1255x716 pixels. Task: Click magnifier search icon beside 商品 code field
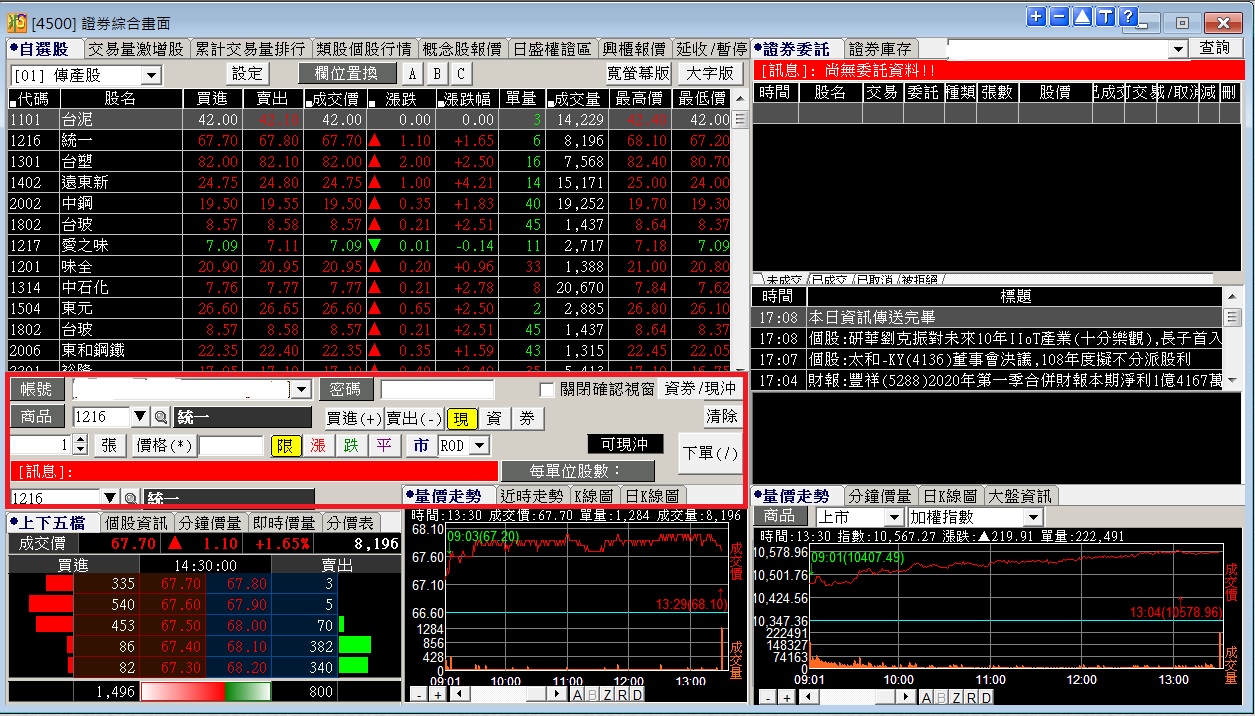click(x=160, y=418)
